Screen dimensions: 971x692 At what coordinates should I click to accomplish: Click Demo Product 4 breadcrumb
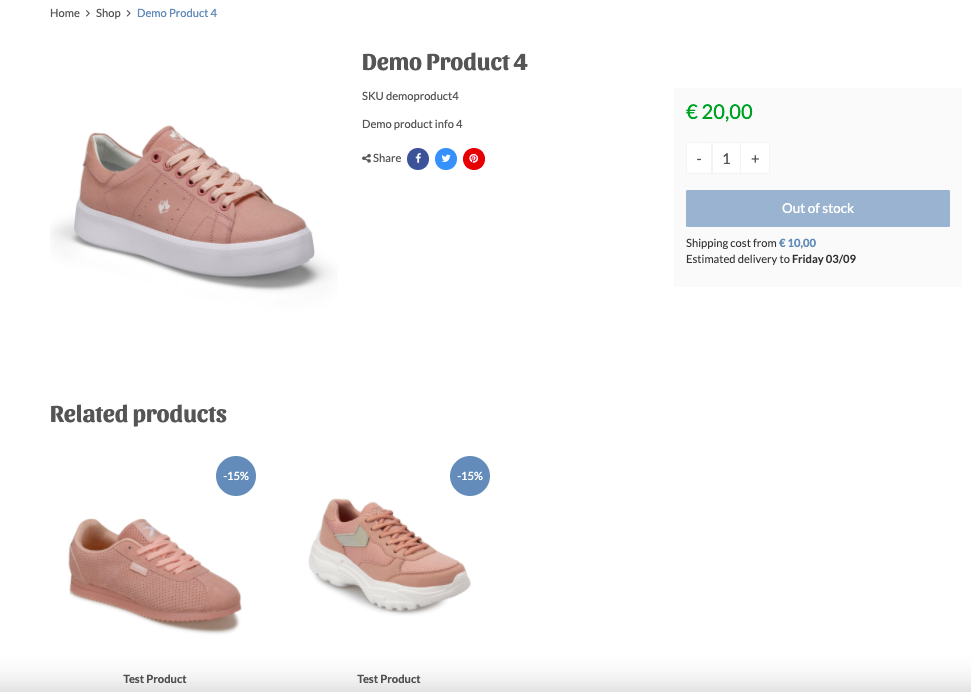point(177,13)
